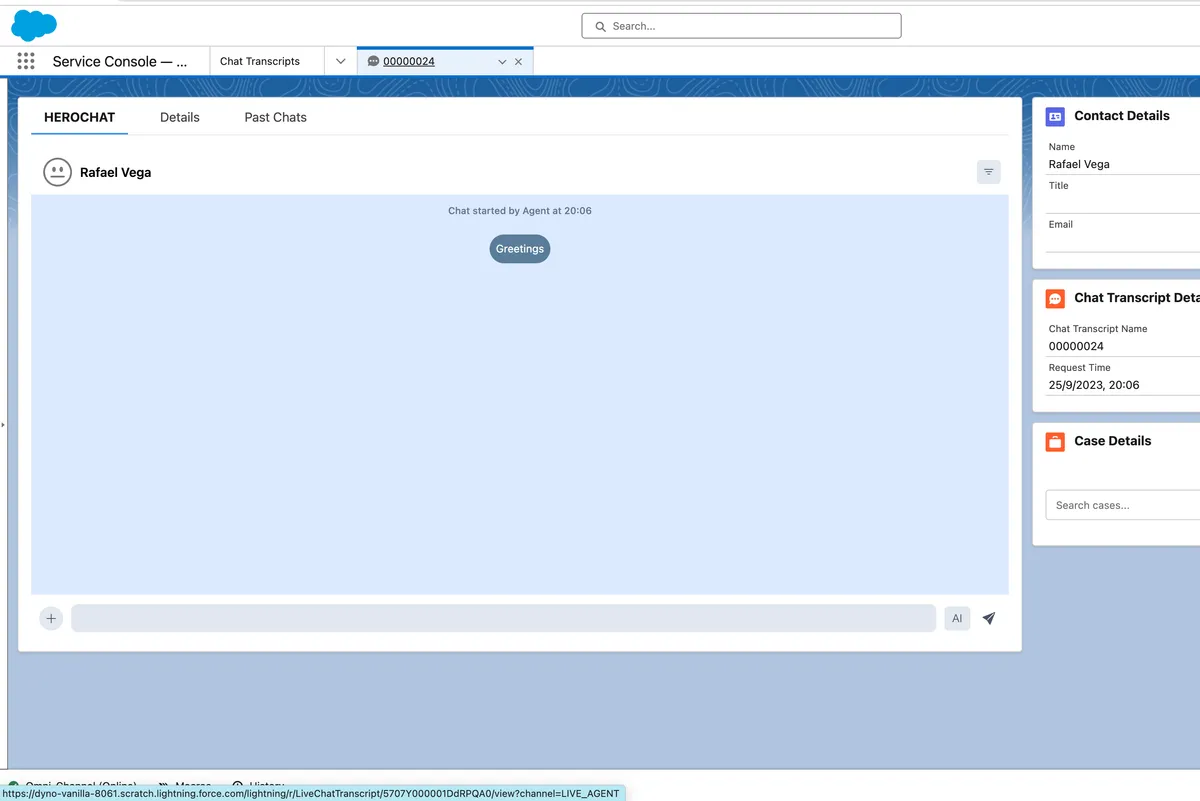Open the History utility bar item
This screenshot has width=1200, height=801.
click(x=258, y=785)
